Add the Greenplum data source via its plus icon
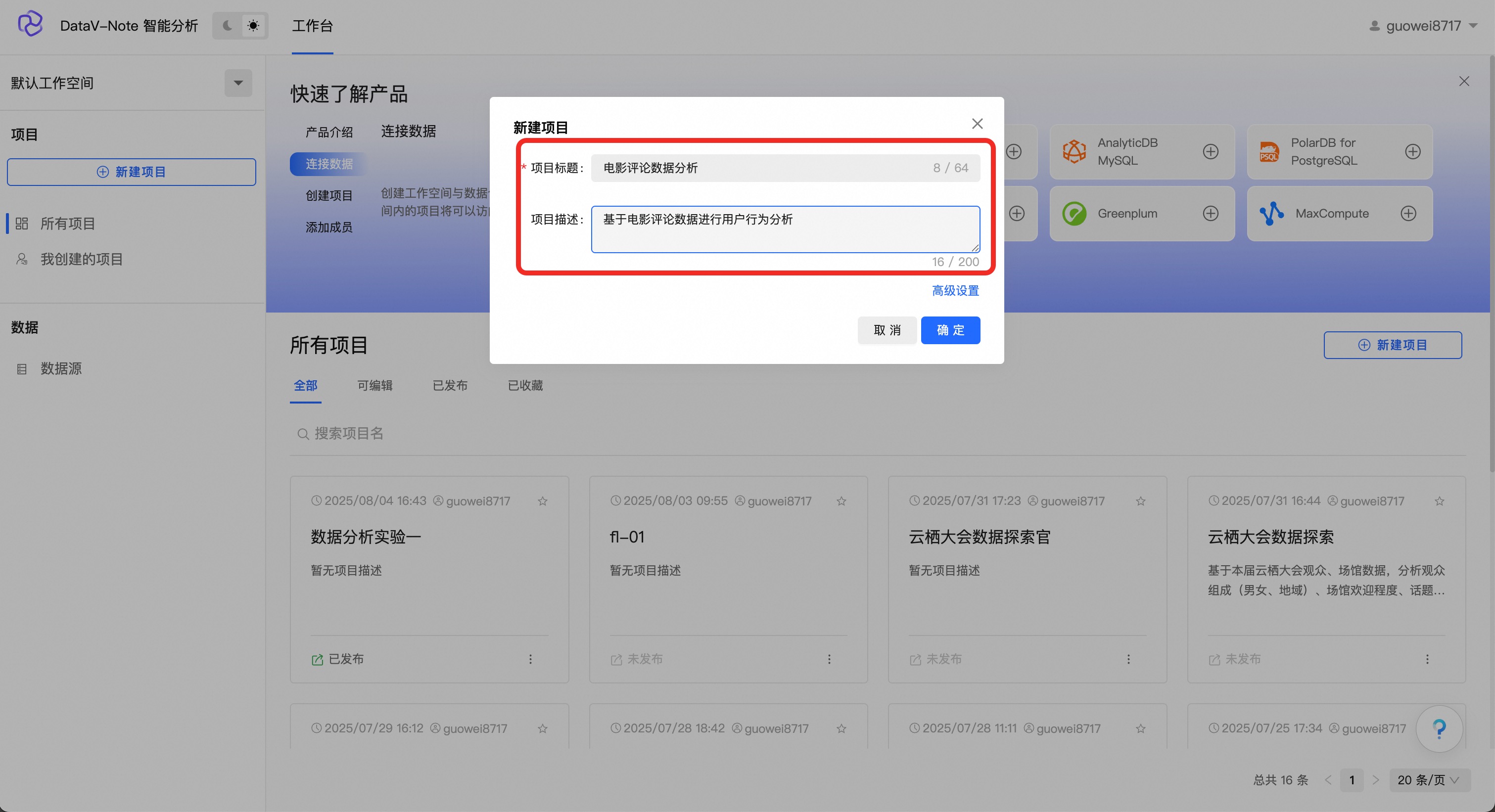Image resolution: width=1495 pixels, height=812 pixels. click(1210, 214)
